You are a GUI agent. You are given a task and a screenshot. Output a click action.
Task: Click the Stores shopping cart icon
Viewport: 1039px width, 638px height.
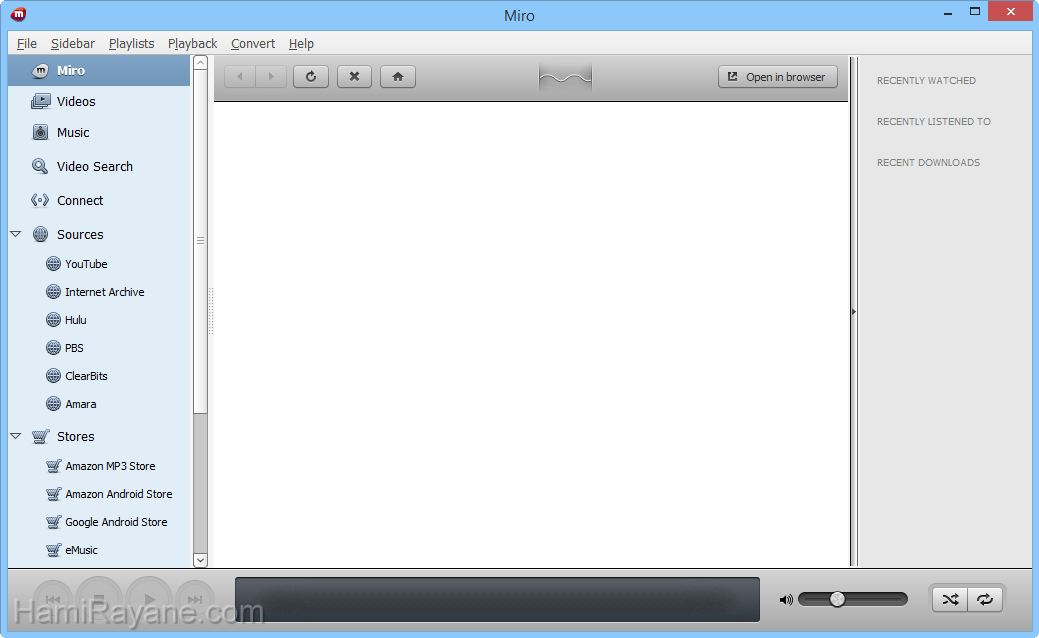tap(40, 437)
